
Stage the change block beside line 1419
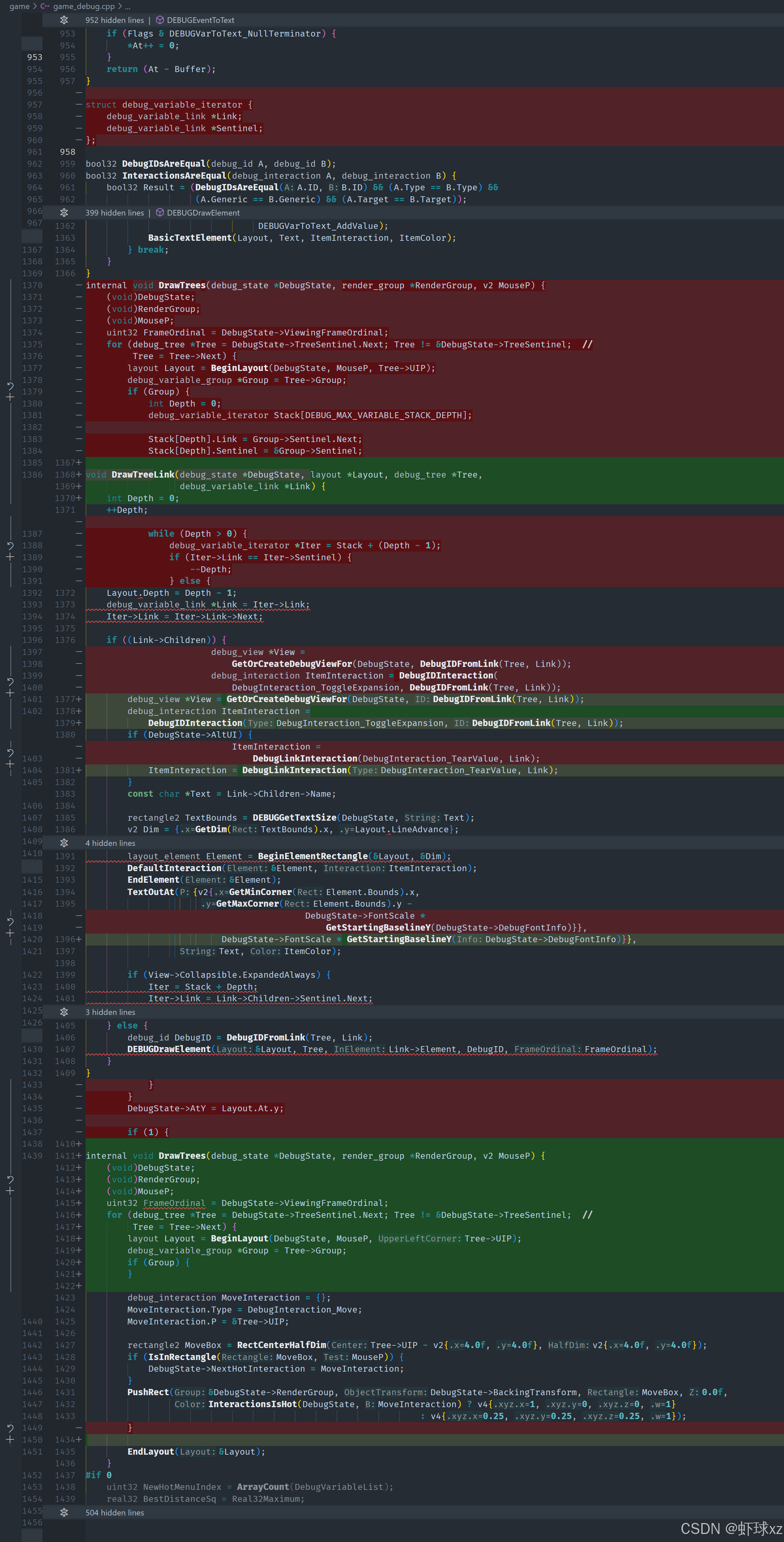click(10, 933)
